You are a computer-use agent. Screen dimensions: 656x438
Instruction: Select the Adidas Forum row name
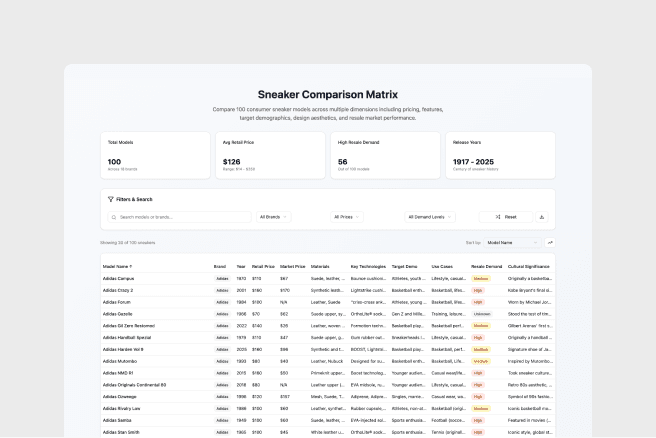(117, 302)
